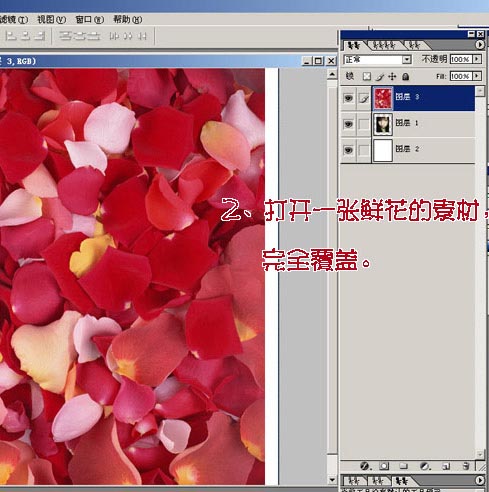Select the 图层 1 layer name

coord(407,123)
